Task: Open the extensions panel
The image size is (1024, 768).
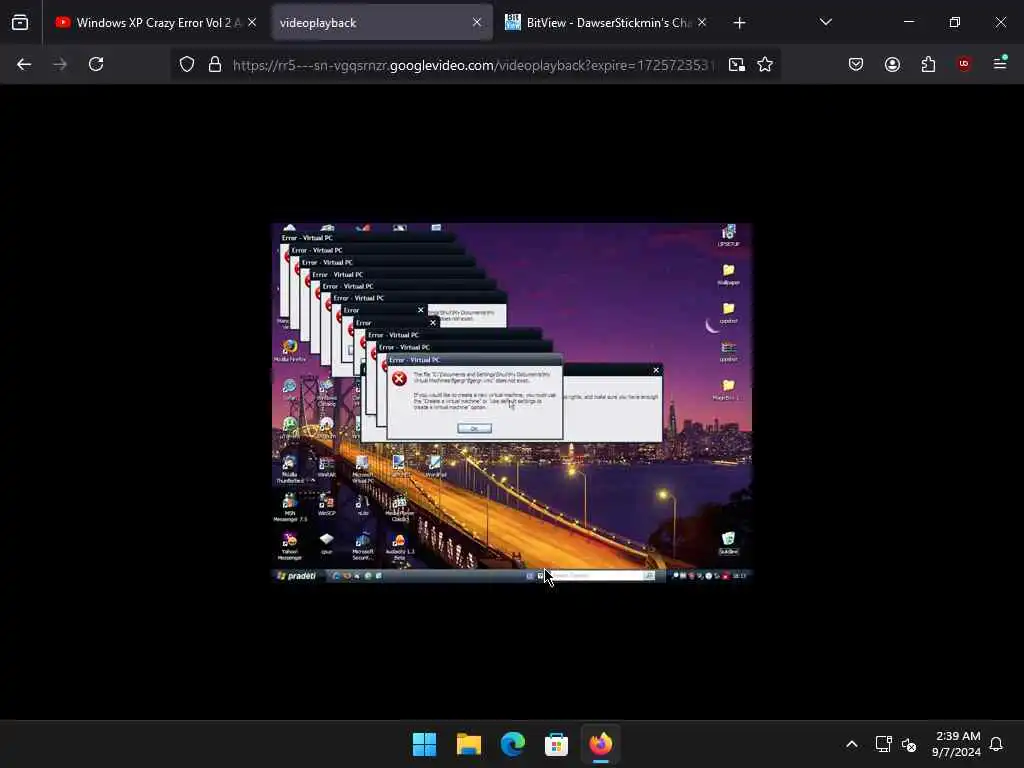Action: pyautogui.click(x=928, y=64)
